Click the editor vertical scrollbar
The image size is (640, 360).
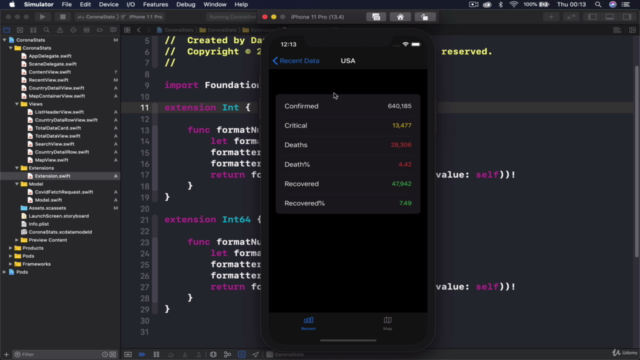click(636, 161)
